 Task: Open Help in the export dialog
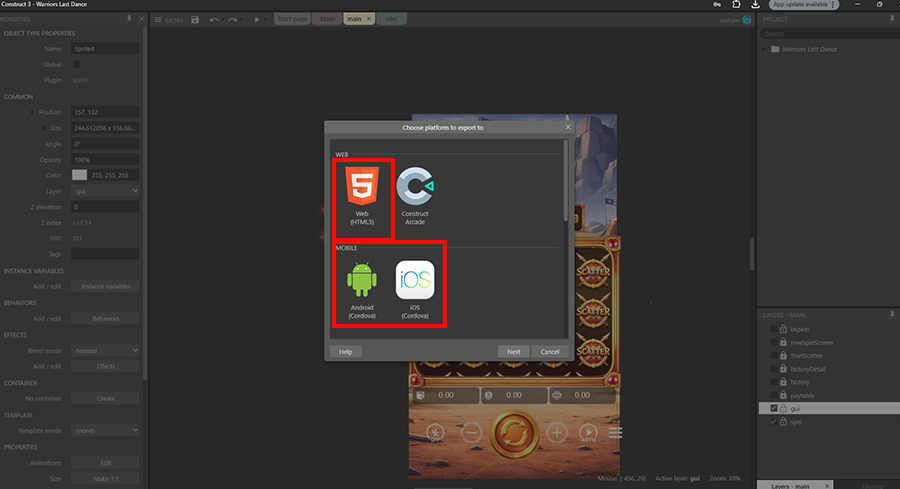click(x=346, y=351)
